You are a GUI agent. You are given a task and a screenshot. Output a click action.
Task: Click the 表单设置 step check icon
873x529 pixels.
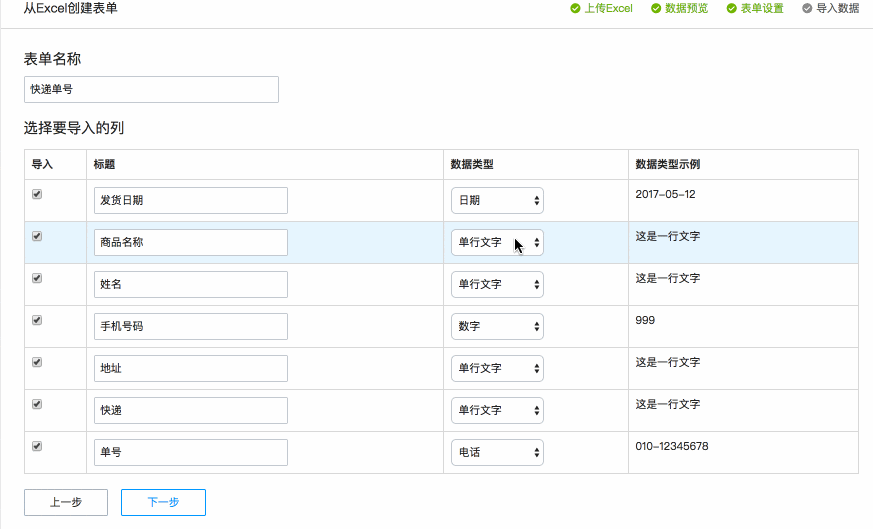pyautogui.click(x=732, y=9)
